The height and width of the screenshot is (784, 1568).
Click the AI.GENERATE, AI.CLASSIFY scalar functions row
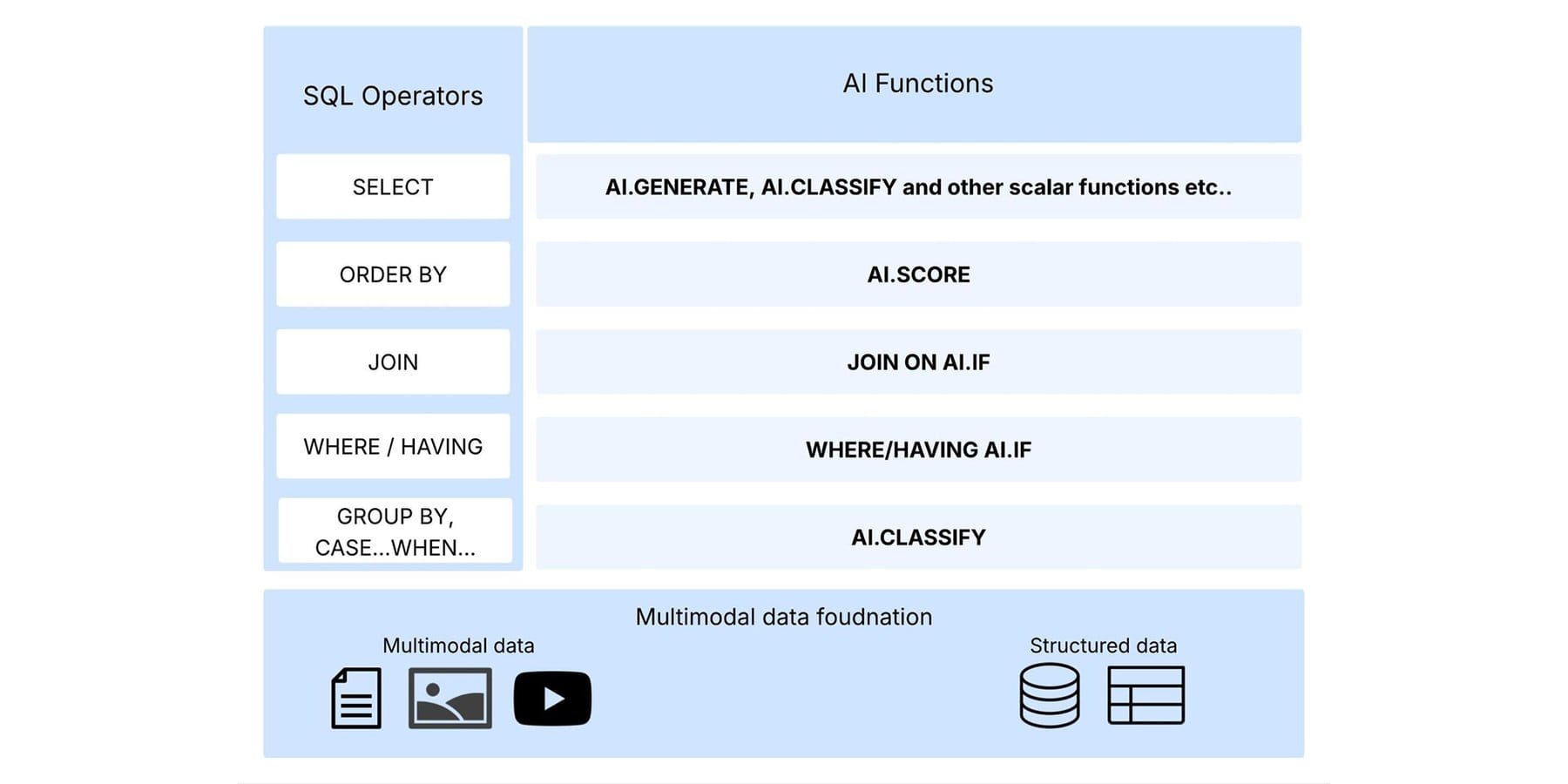click(918, 186)
